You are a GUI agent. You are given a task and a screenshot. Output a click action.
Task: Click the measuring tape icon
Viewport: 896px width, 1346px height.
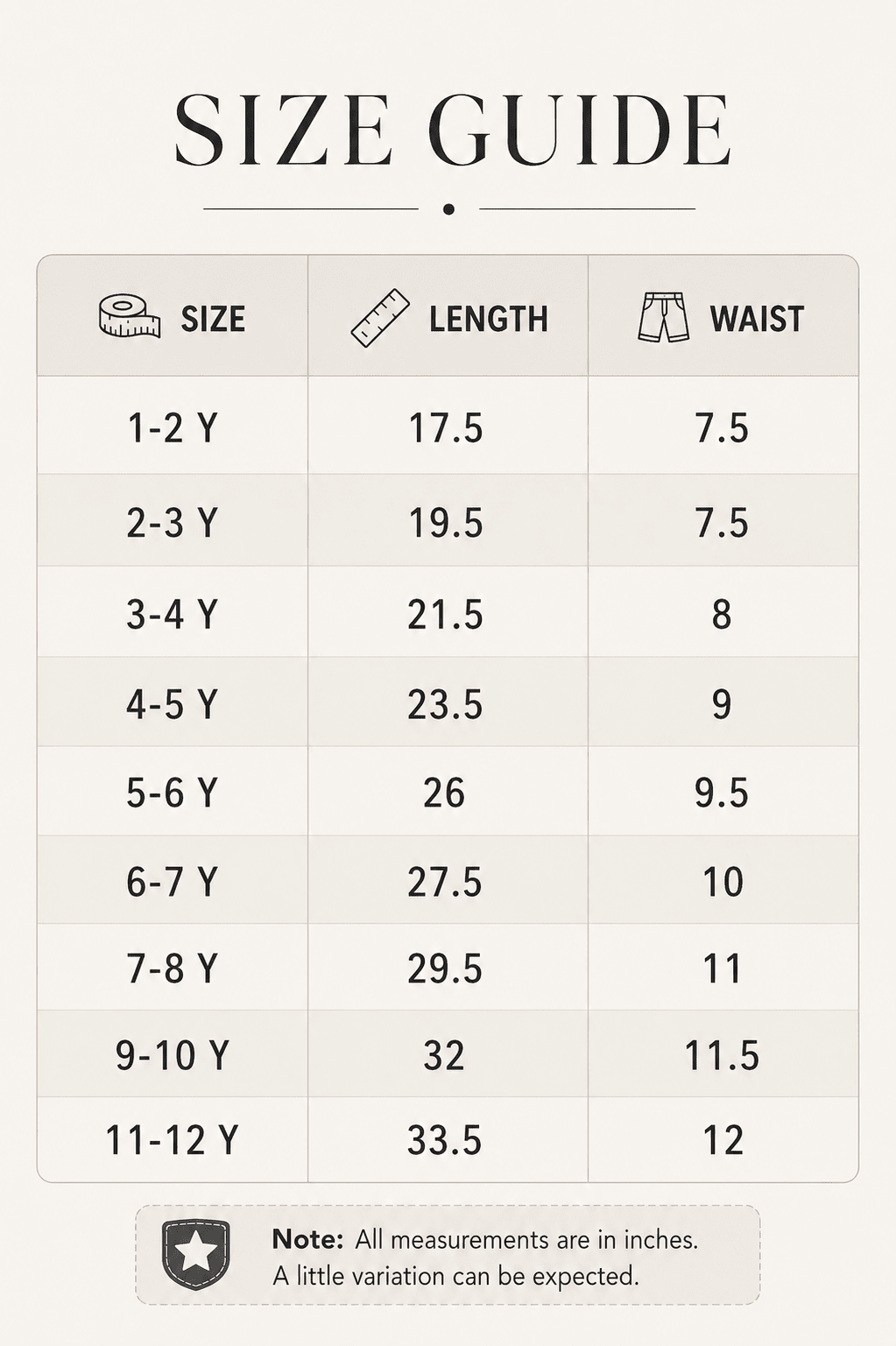click(130, 317)
